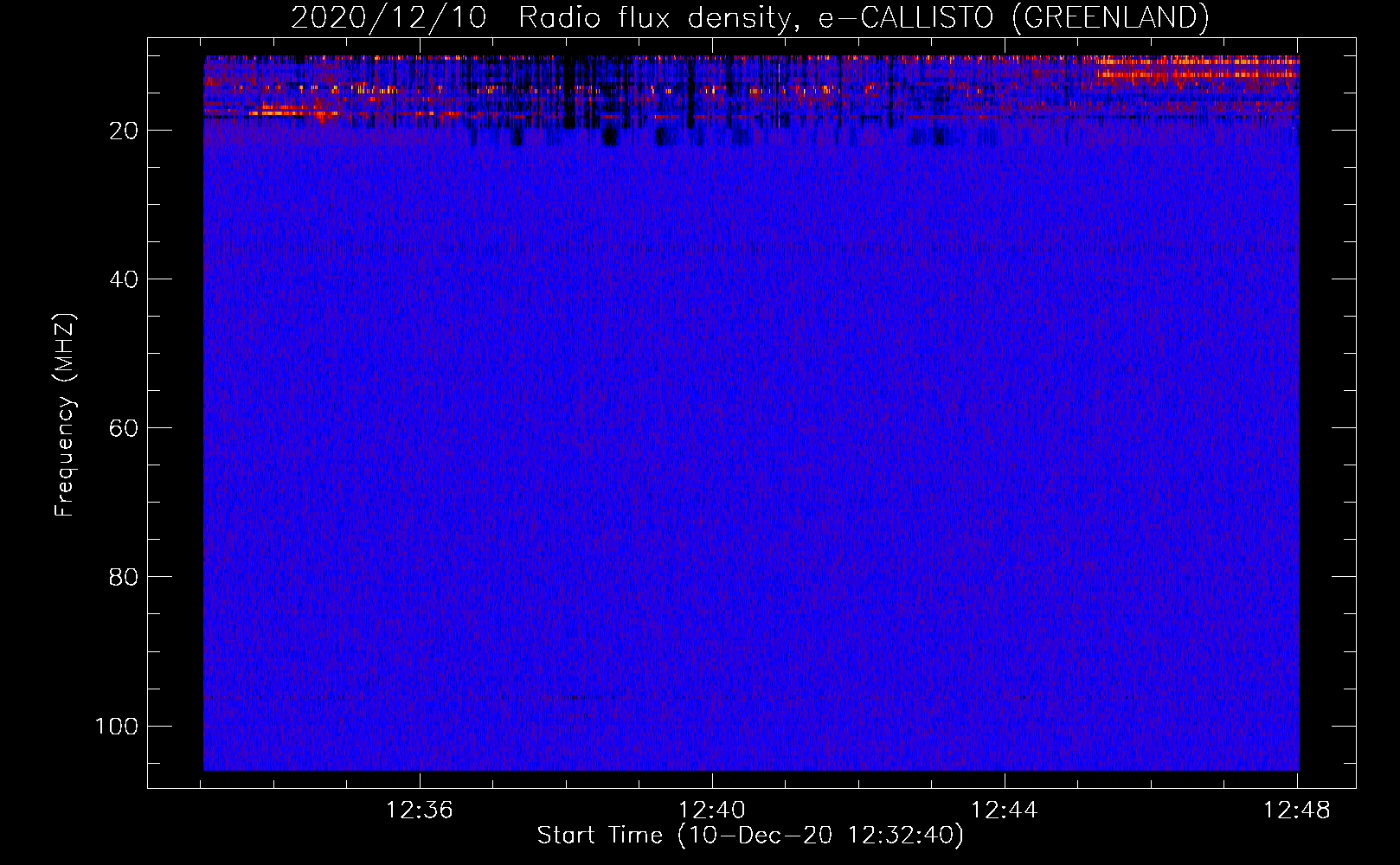Click the 60 frequency tick label
Image resolution: width=1400 pixels, height=865 pixels.
click(x=124, y=428)
